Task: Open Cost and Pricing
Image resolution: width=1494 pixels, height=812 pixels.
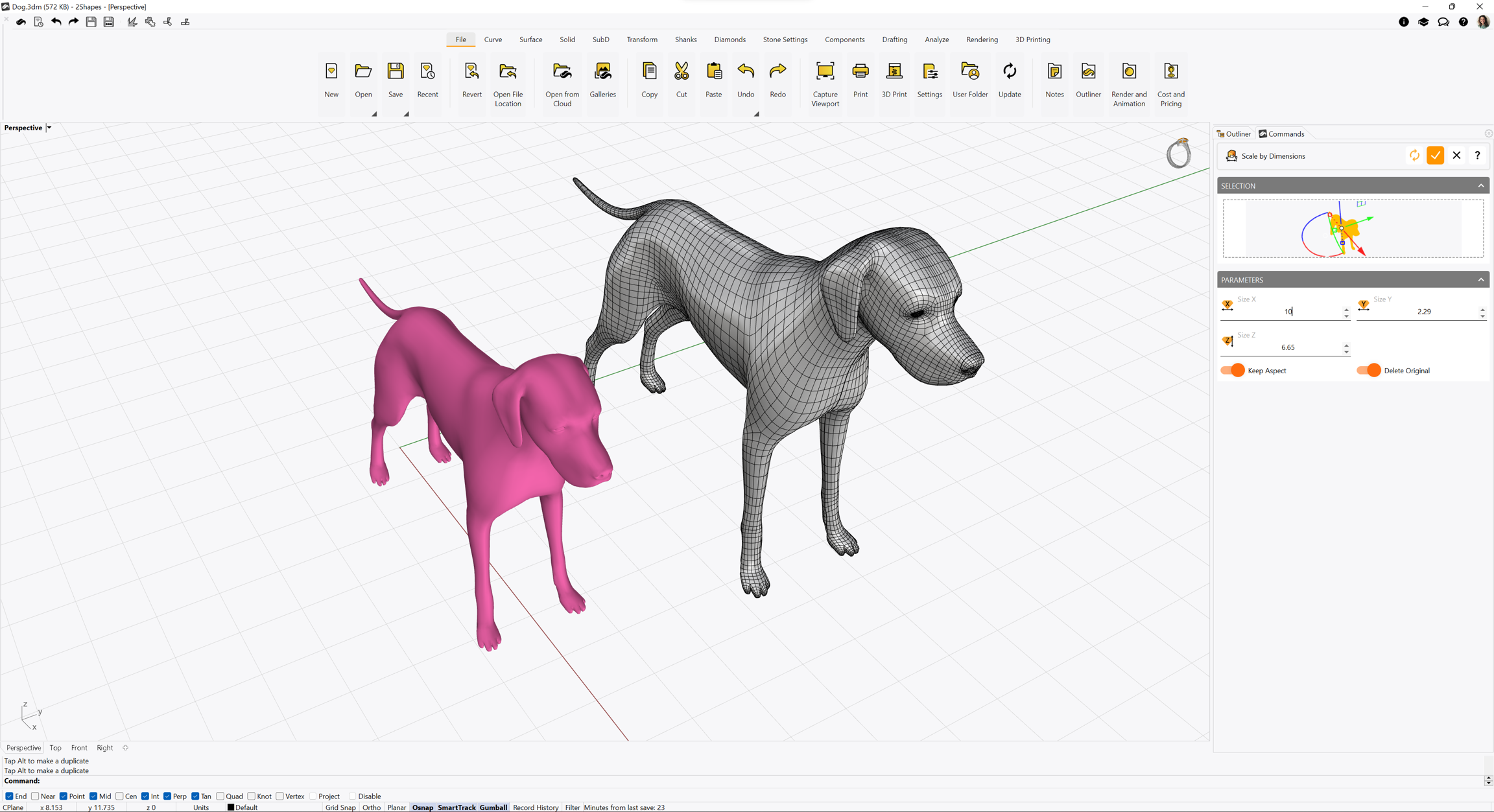Action: point(1170,73)
